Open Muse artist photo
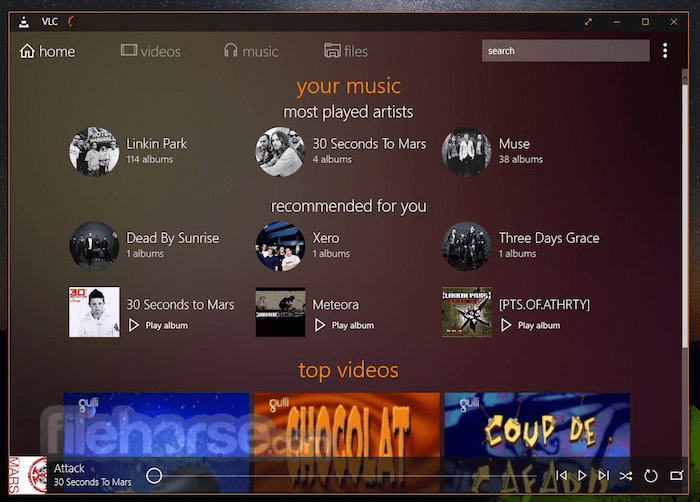Viewport: 700px width, 502px height. [x=467, y=151]
